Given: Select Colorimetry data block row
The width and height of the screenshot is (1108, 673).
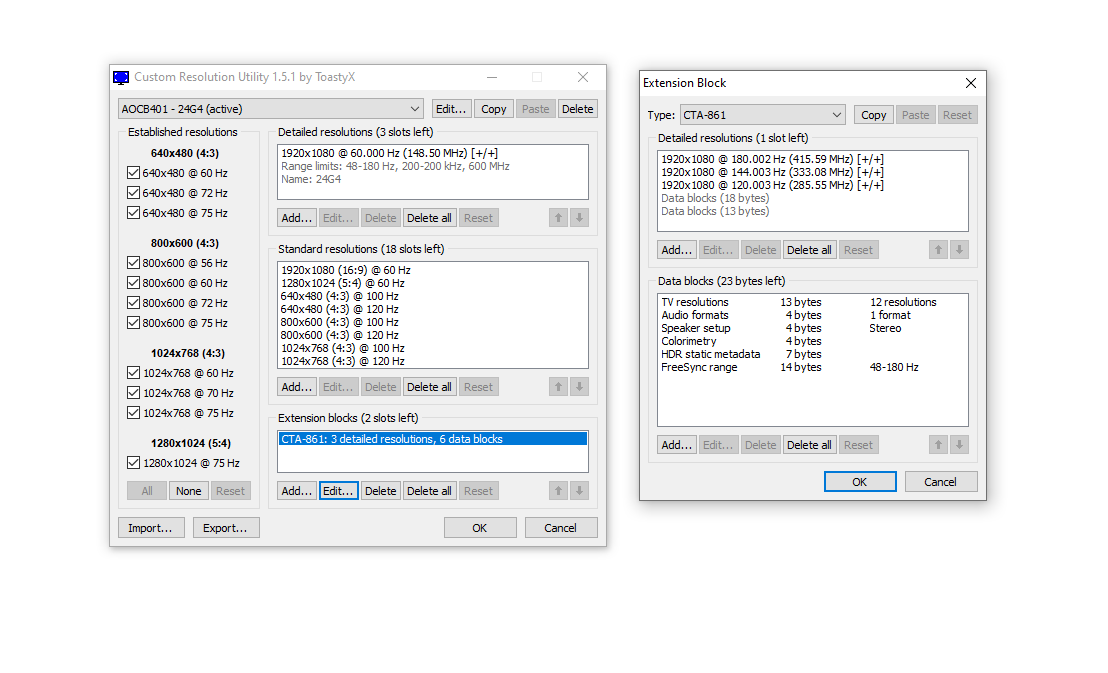Looking at the screenshot, I should pyautogui.click(x=813, y=341).
